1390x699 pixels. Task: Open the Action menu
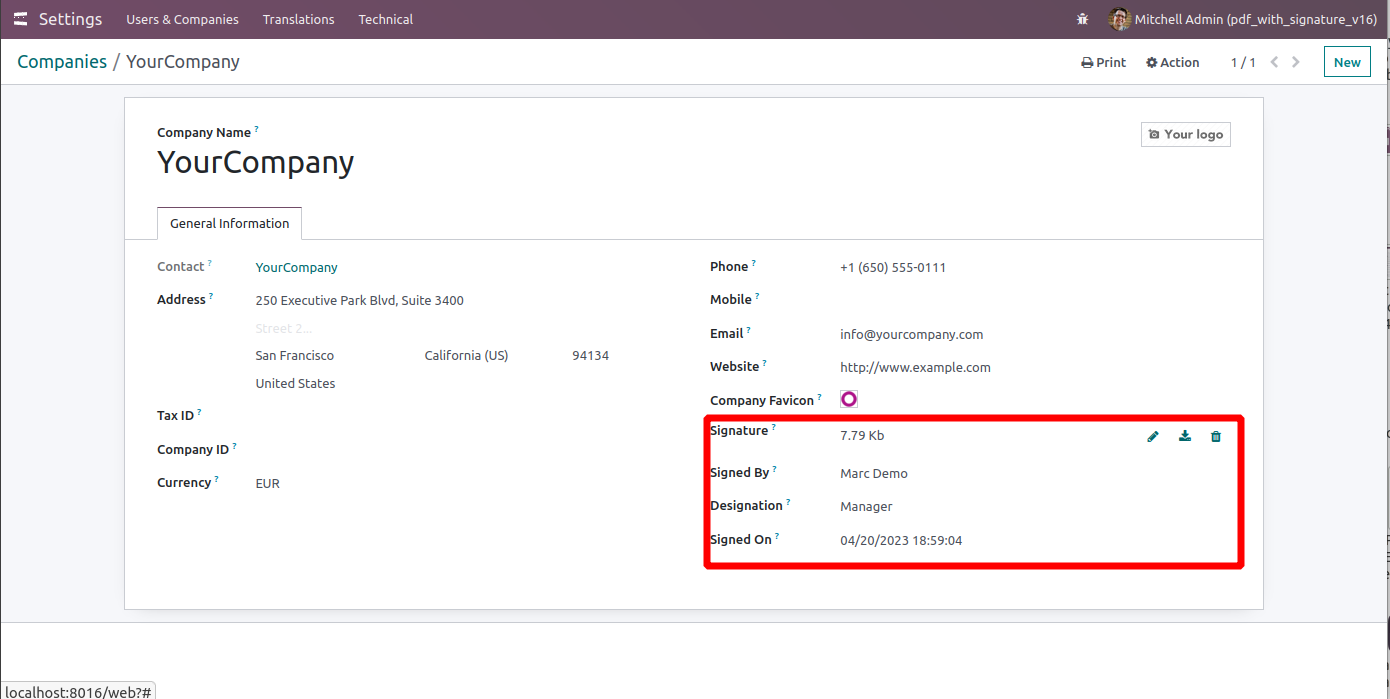pos(1172,62)
